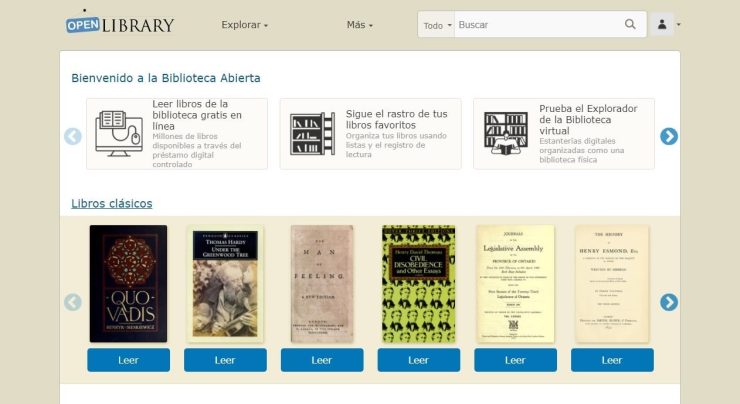Expand the Todo search filter dropdown

point(437,25)
